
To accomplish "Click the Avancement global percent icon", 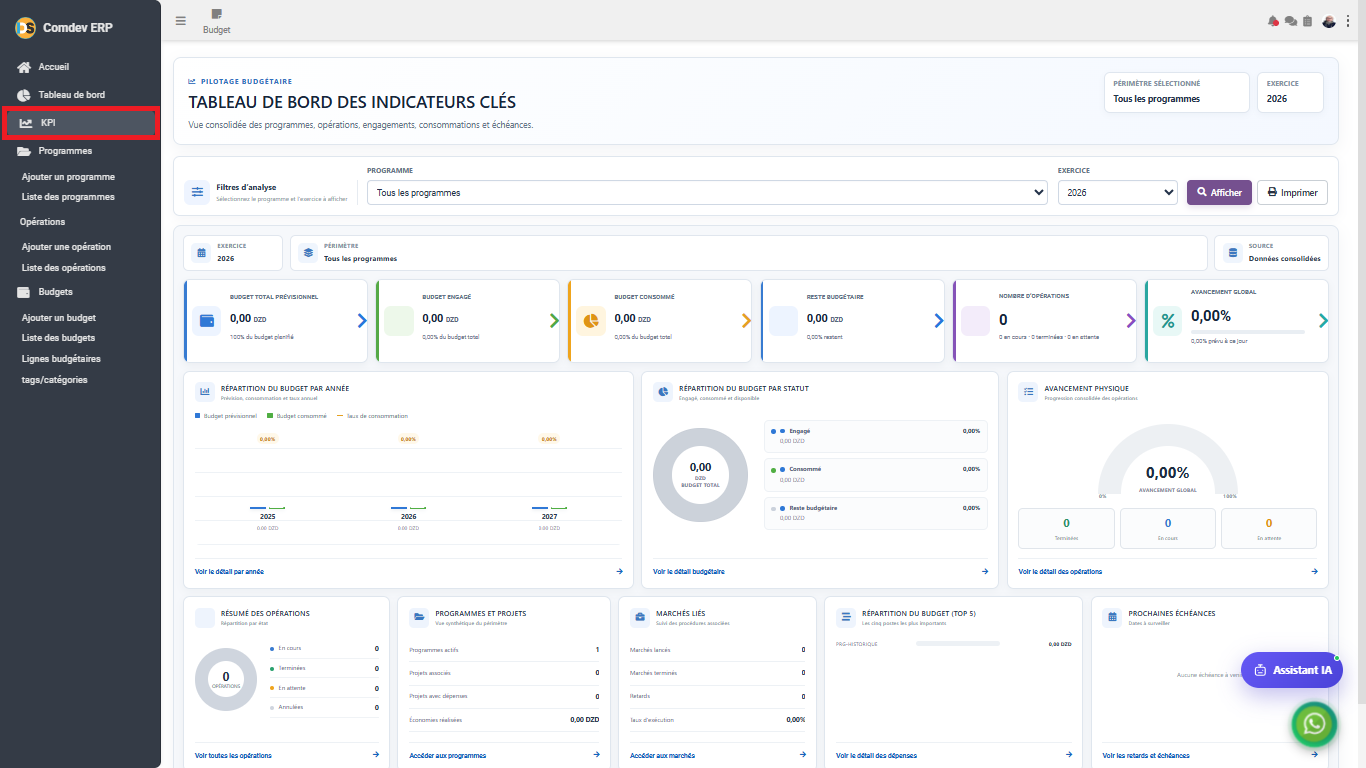I will [1167, 321].
